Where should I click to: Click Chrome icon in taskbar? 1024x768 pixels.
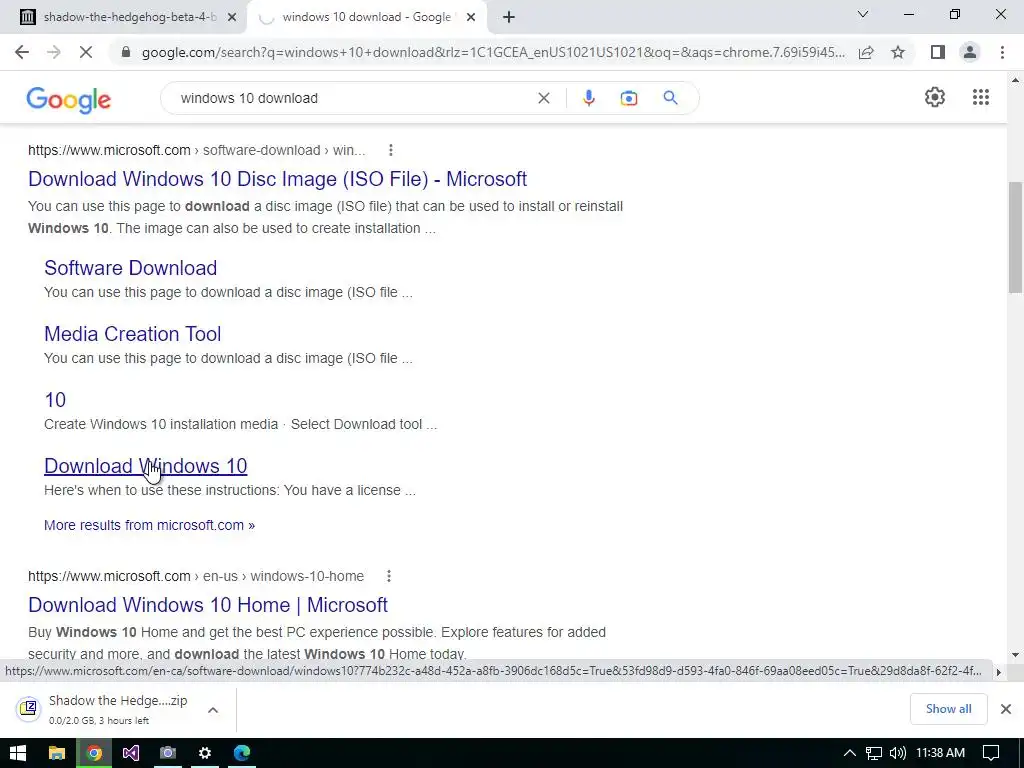tap(94, 753)
